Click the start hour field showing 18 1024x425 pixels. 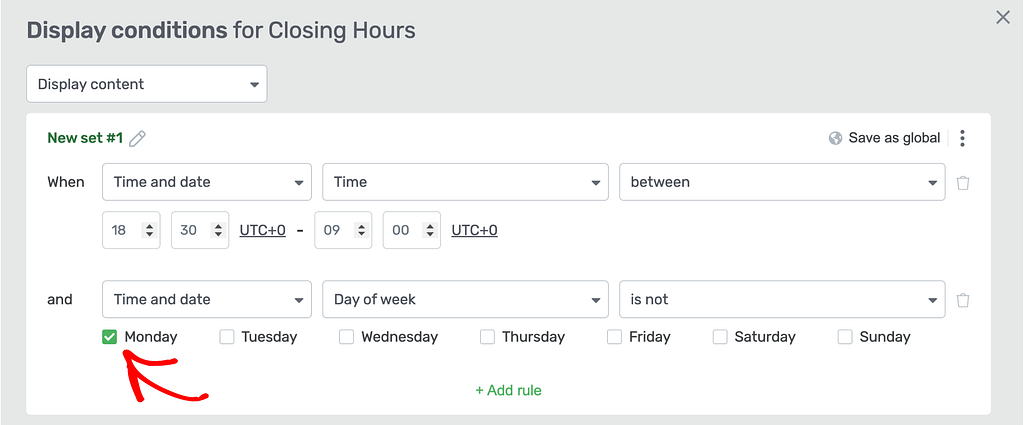pos(131,230)
